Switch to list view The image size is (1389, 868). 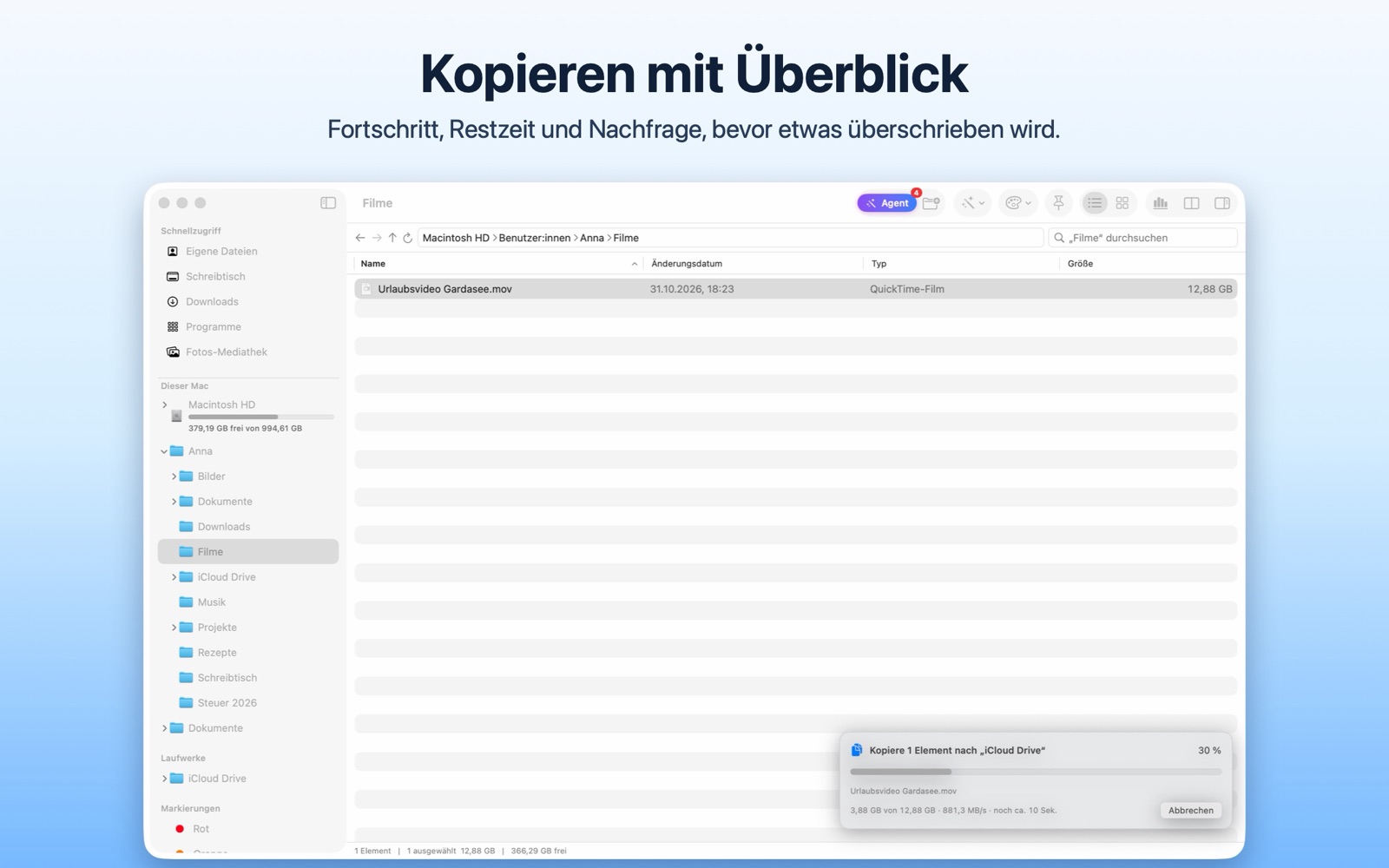1094,203
